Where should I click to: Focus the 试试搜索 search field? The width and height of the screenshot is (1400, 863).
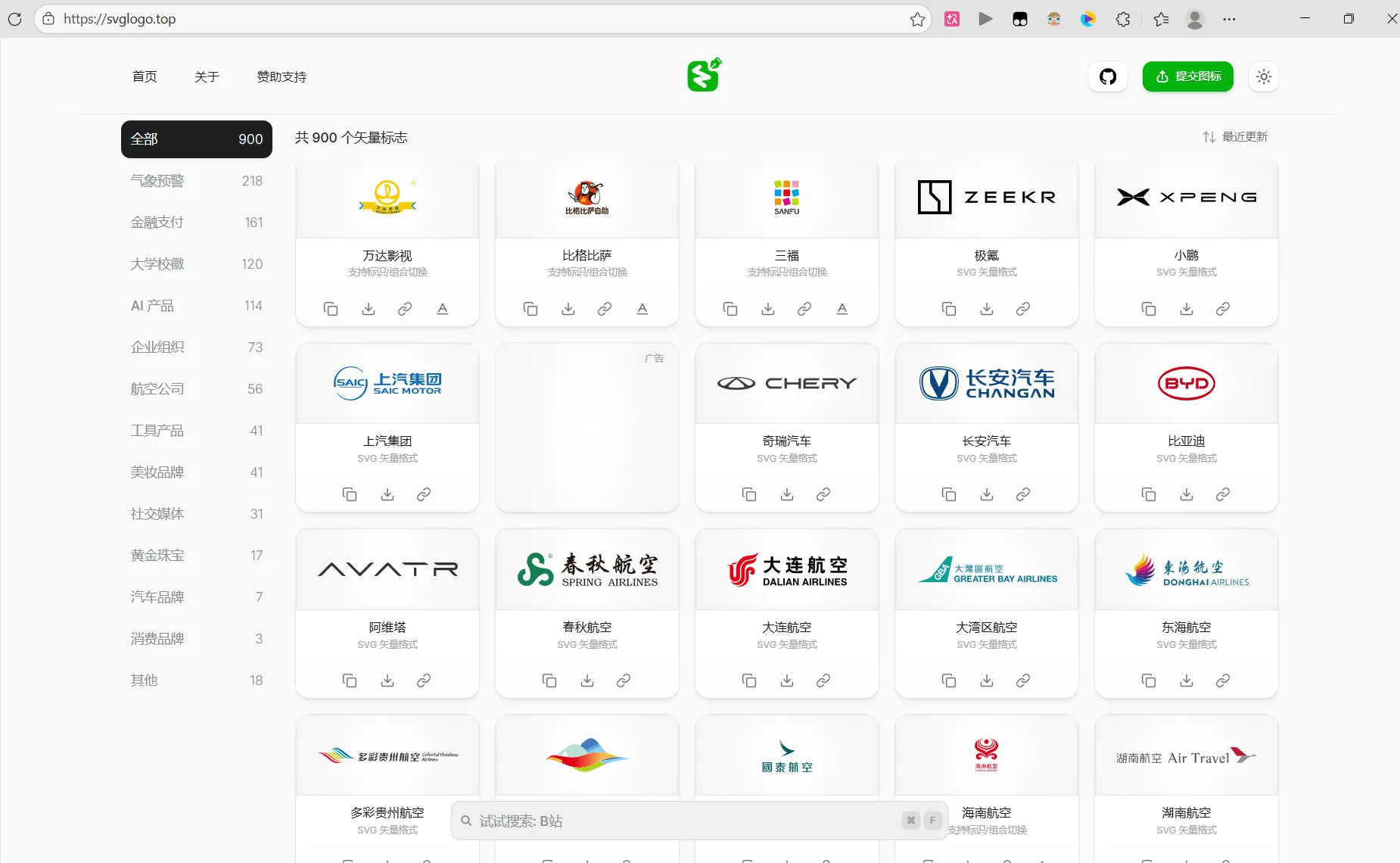click(699, 821)
